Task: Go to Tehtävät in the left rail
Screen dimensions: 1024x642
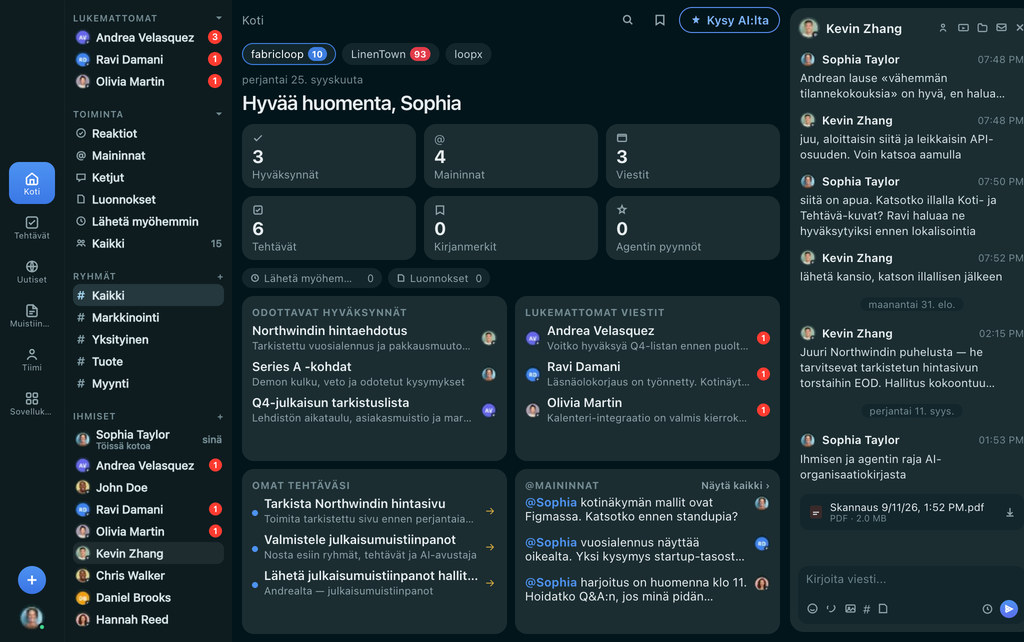Action: tap(31, 227)
